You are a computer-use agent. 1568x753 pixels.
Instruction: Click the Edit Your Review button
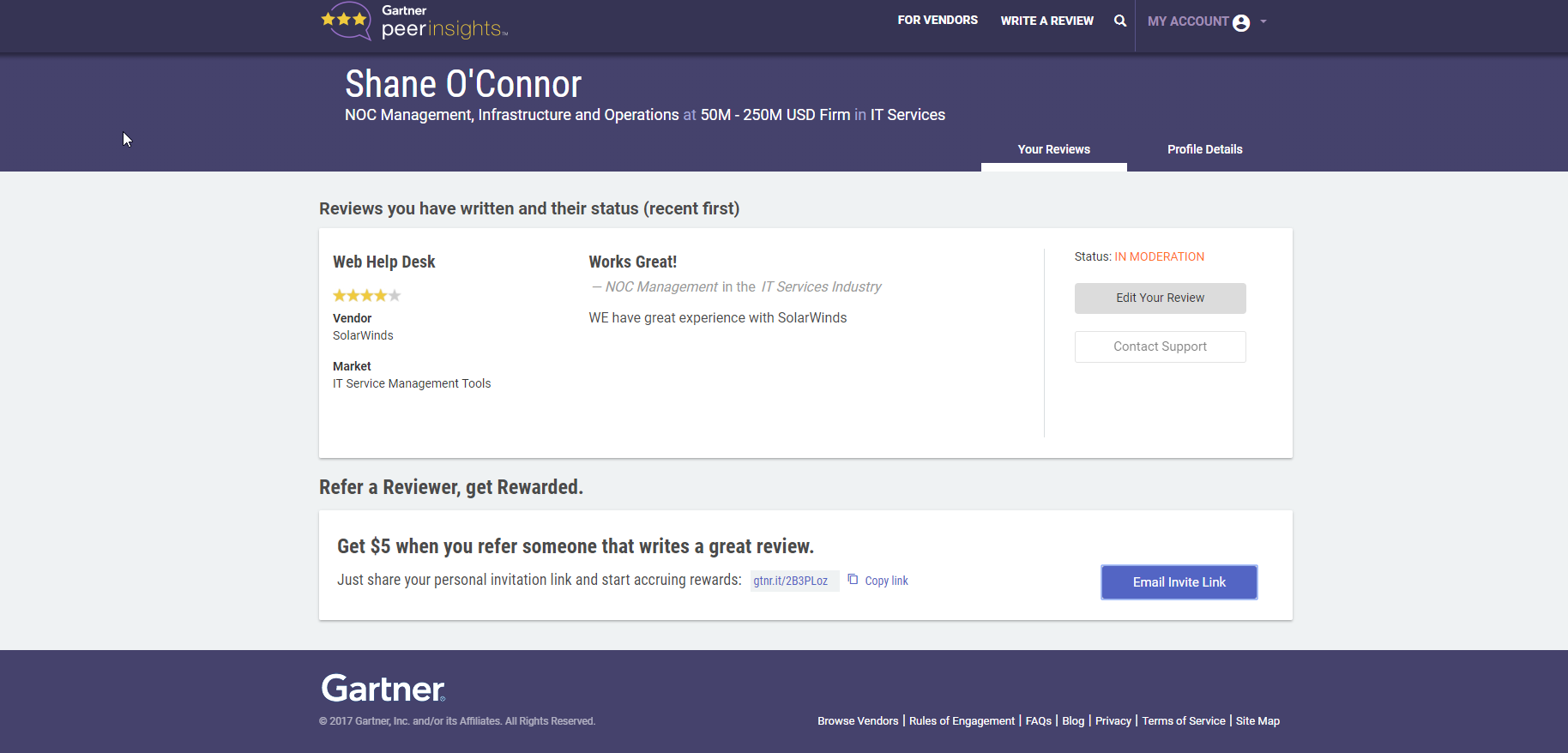coord(1160,298)
